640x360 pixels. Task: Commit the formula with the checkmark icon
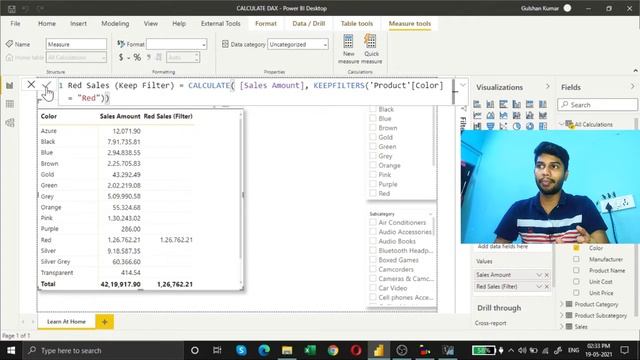tap(47, 85)
